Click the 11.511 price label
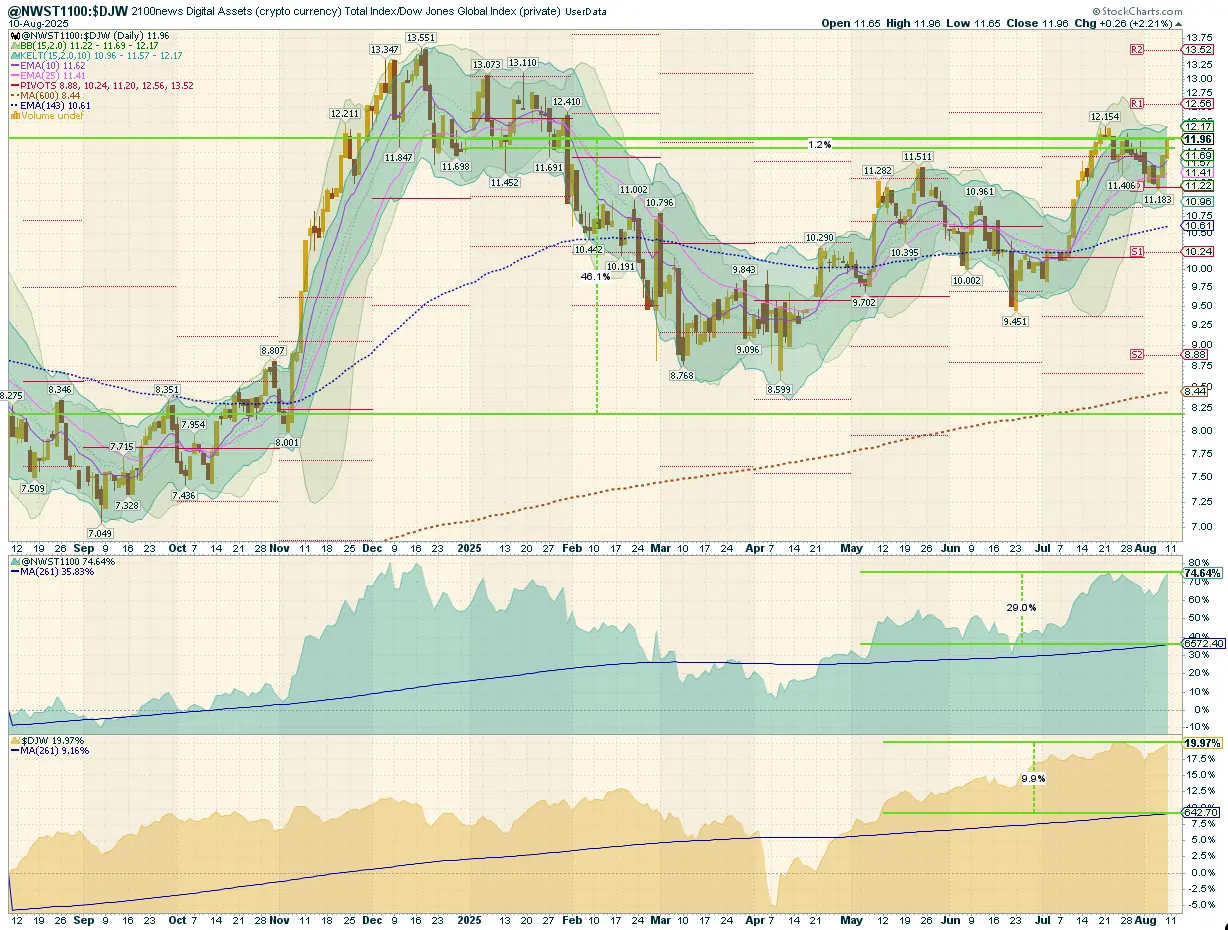This screenshot has width=1228, height=930. (x=918, y=157)
